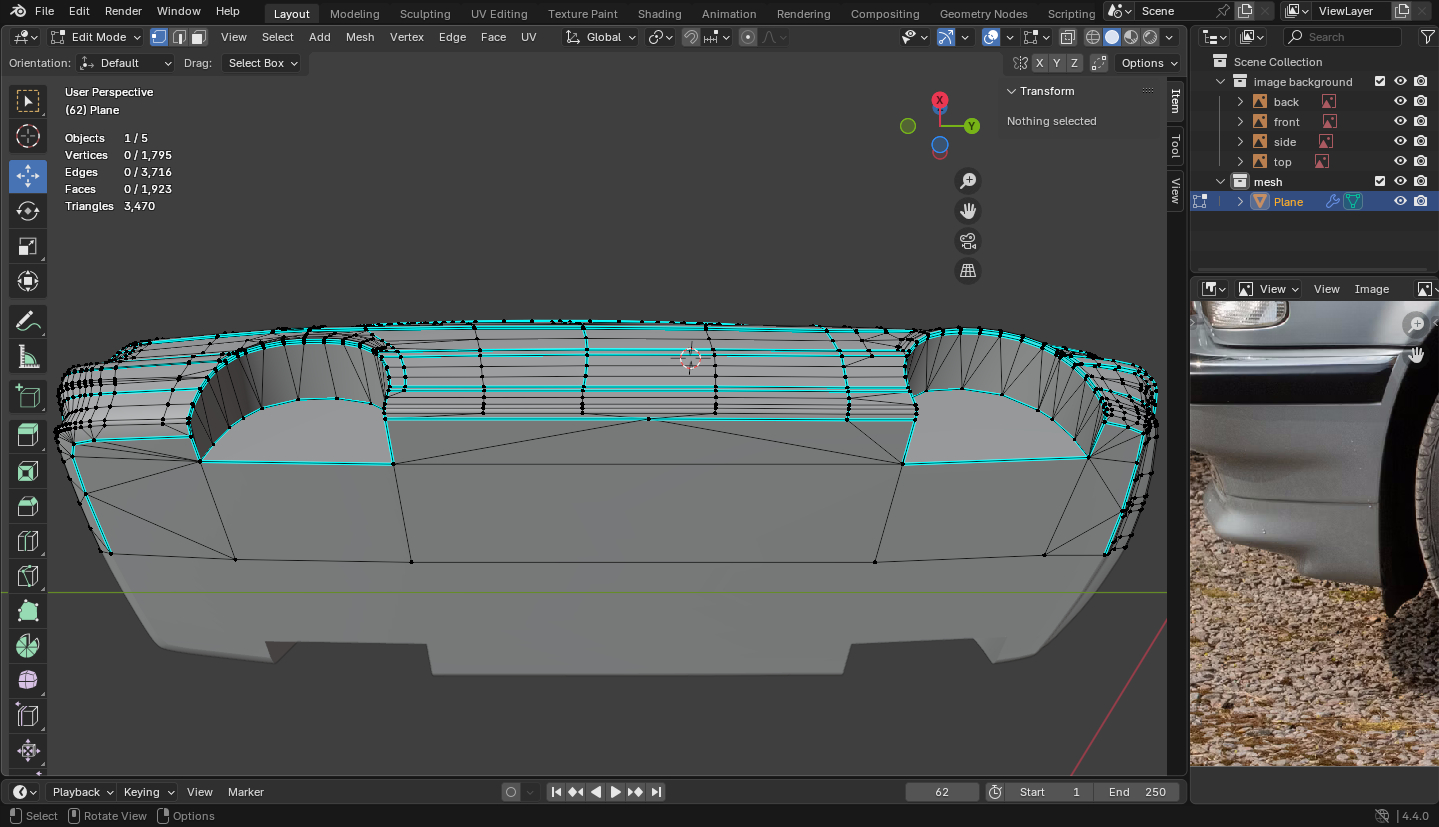Switch to vertex select mode
This screenshot has height=827, width=1439.
pyautogui.click(x=159, y=37)
